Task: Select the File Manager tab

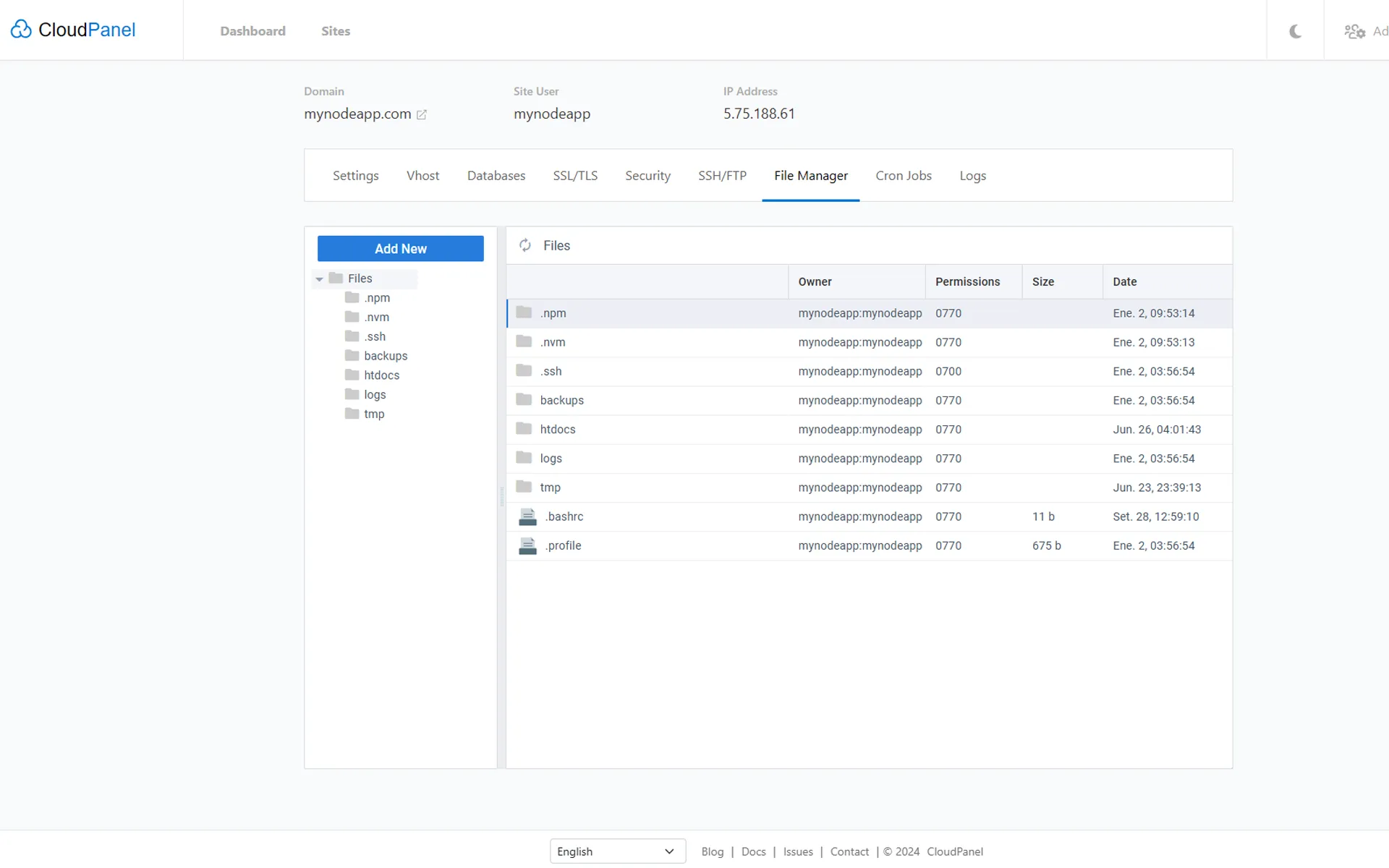Action: pyautogui.click(x=810, y=176)
